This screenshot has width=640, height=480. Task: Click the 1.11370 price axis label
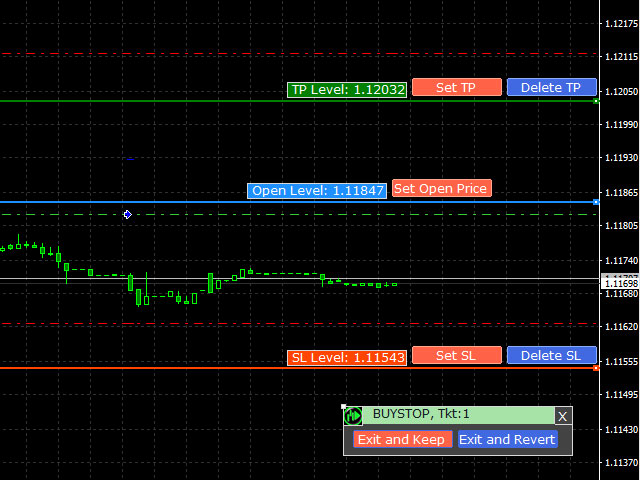tap(621, 462)
